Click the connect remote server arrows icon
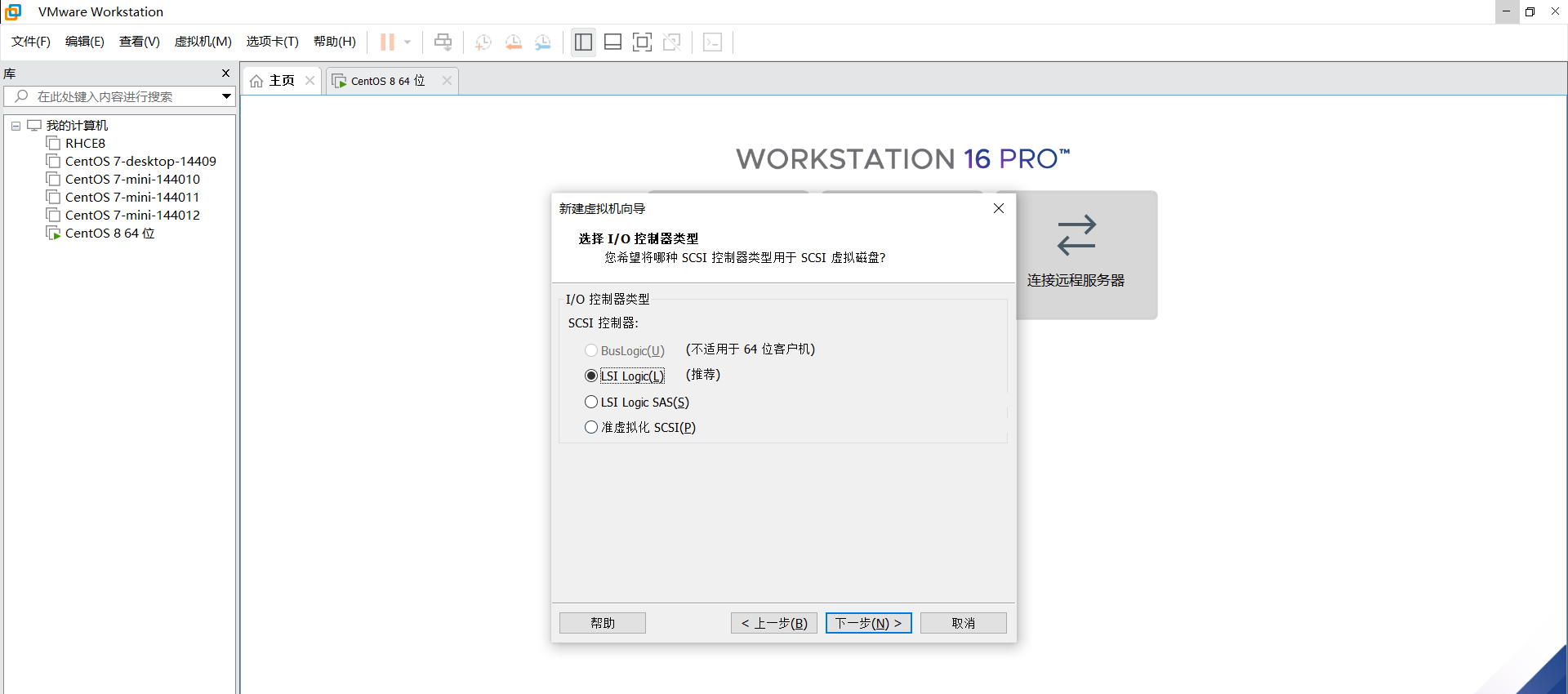 click(1076, 235)
